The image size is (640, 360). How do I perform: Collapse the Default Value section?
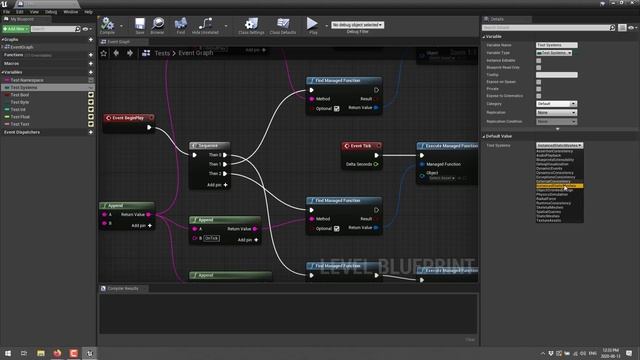pos(484,136)
